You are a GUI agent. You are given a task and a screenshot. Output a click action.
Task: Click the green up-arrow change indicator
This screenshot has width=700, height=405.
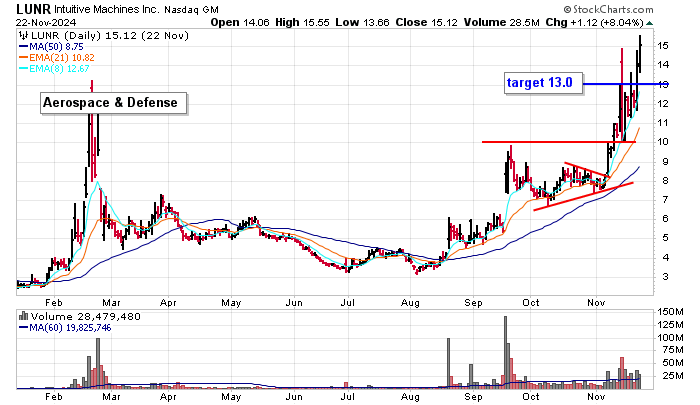650,23
